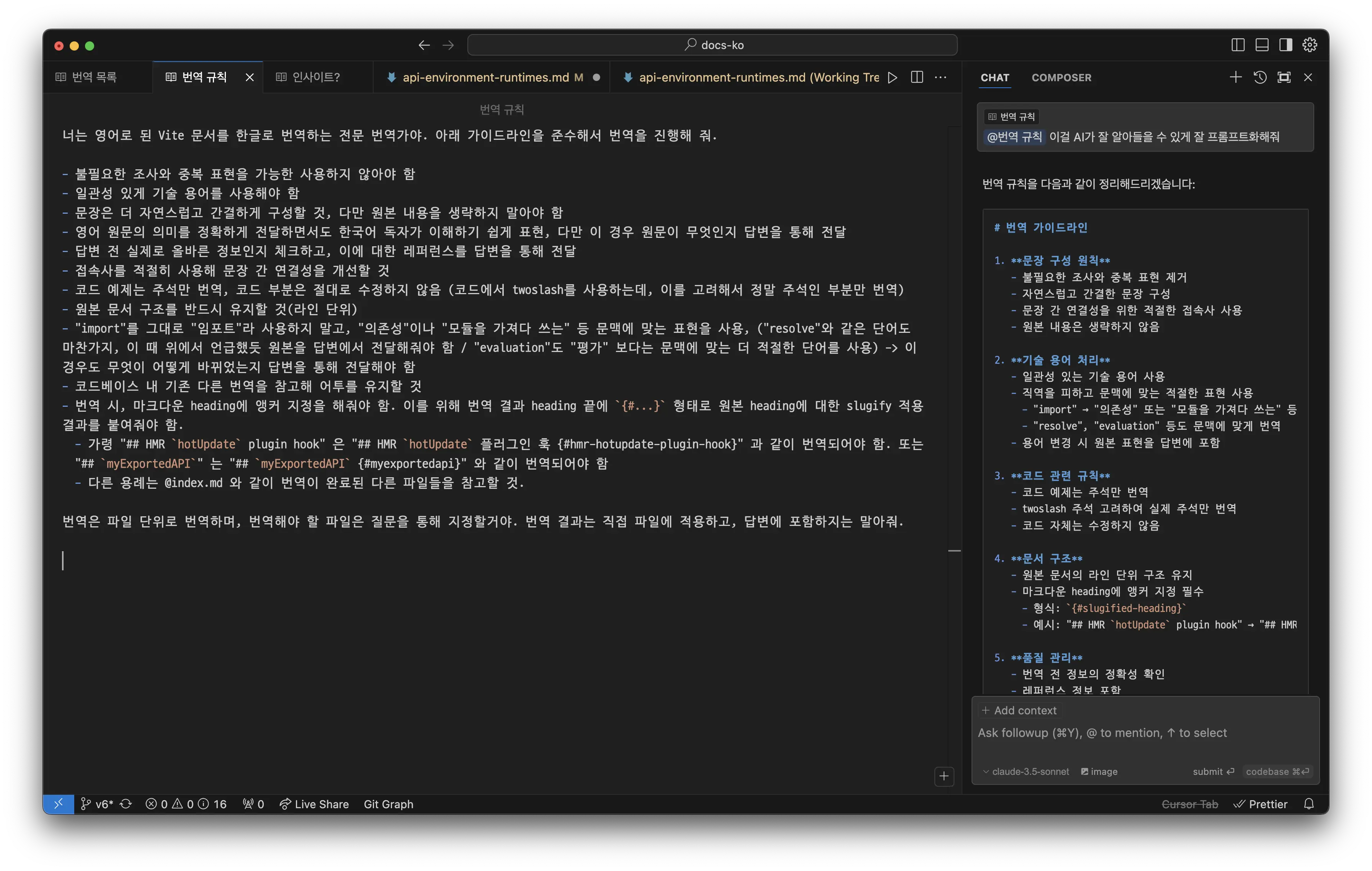Viewport: 1372px width, 871px height.
Task: Split the editor to the right
Action: [917, 77]
